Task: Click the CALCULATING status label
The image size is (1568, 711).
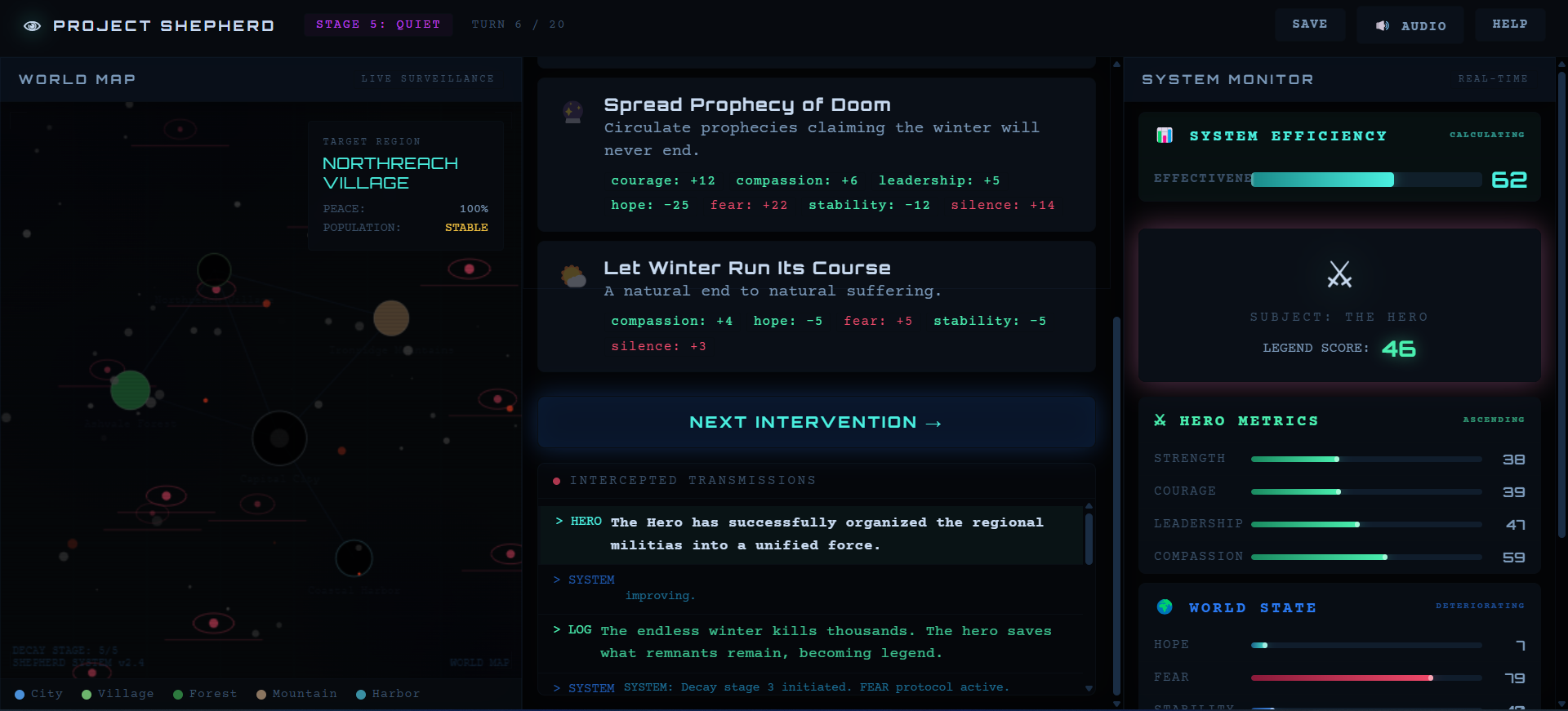Action: pyautogui.click(x=1487, y=135)
